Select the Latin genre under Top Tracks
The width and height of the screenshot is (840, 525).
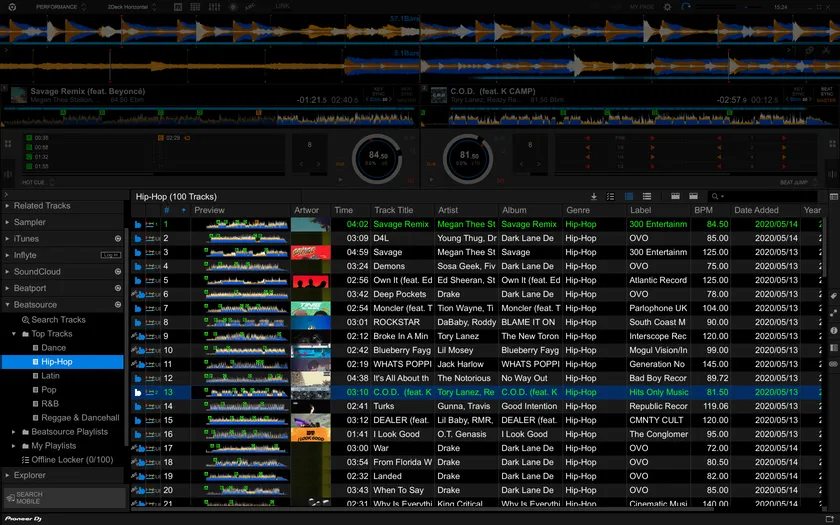pyautogui.click(x=50, y=376)
